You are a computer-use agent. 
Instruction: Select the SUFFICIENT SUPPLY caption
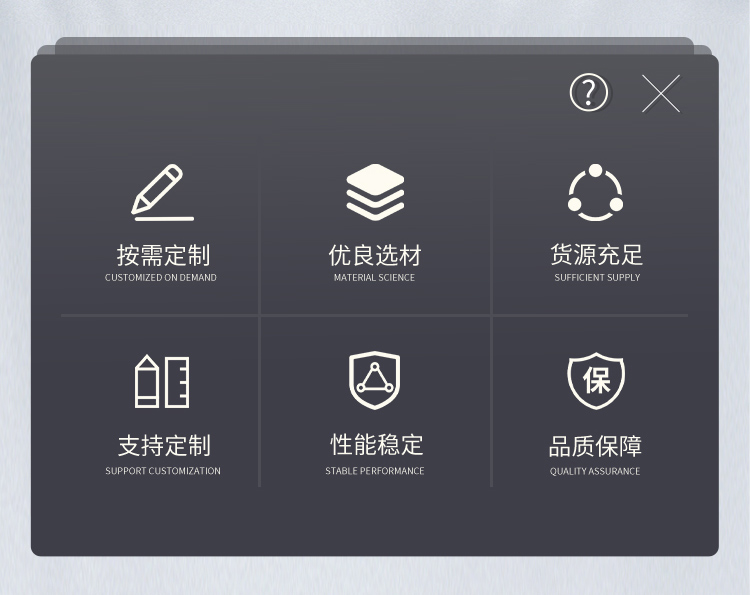click(597, 277)
